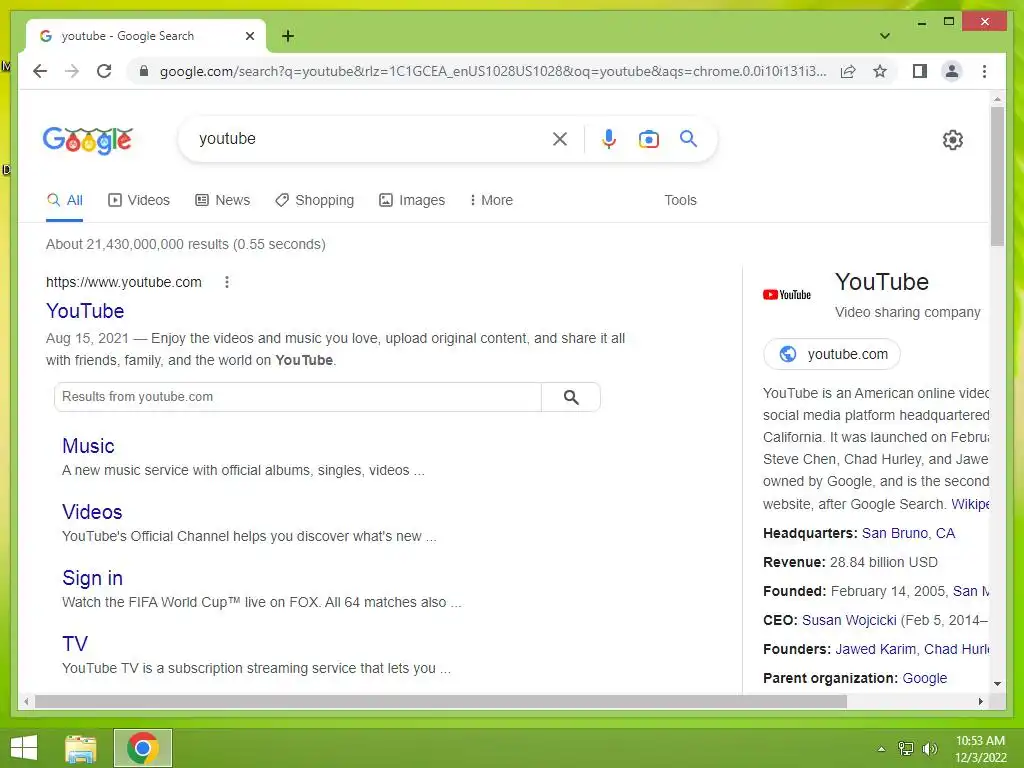Open the search Tools options
The image size is (1024, 768).
point(680,200)
